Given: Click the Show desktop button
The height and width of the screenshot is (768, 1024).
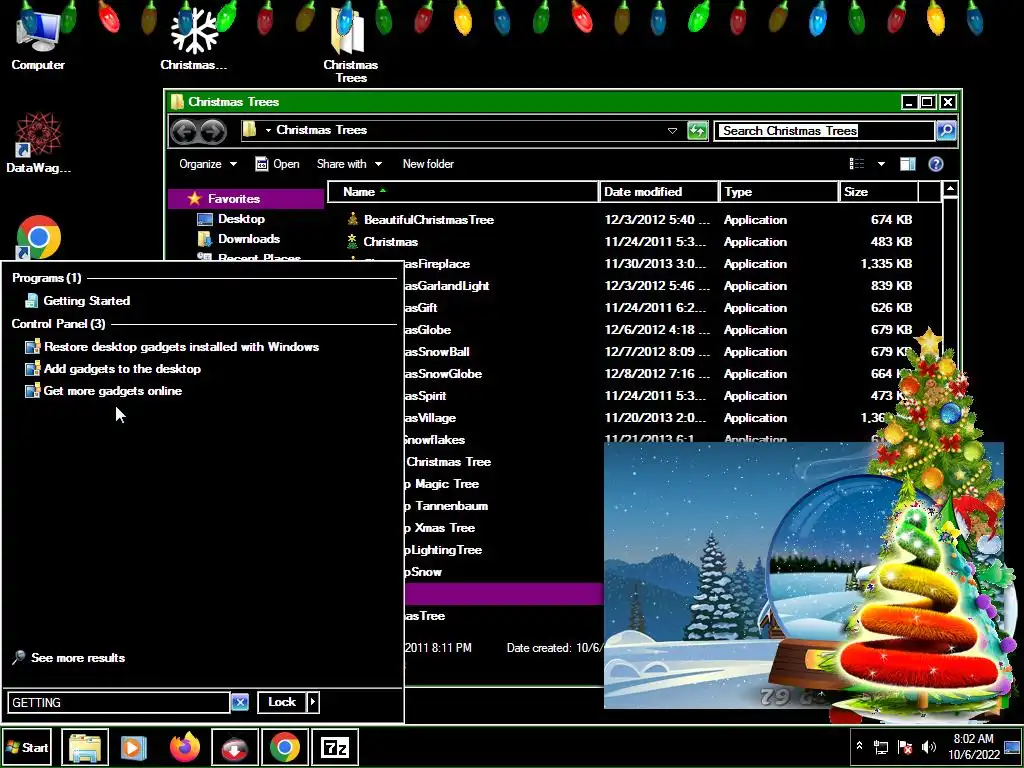Looking at the screenshot, I should click(1013, 747).
